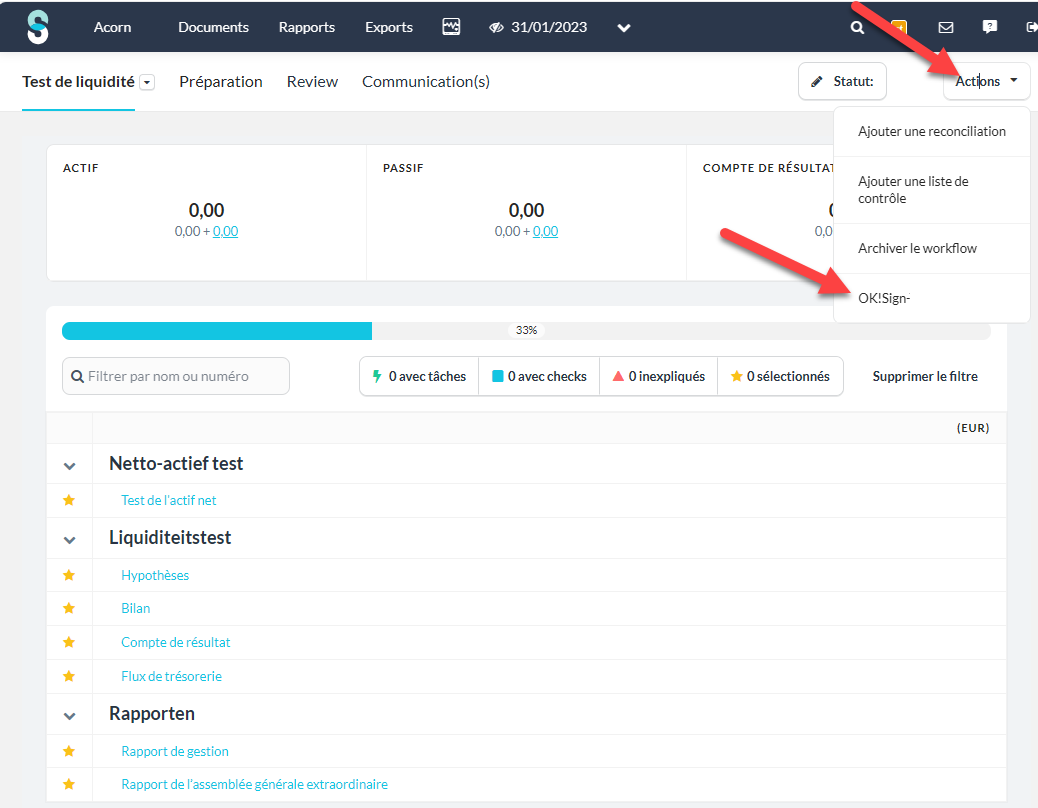1038x808 pixels.
Task: Click the lightning bolt tasks filter icon
Action: pyautogui.click(x=377, y=376)
